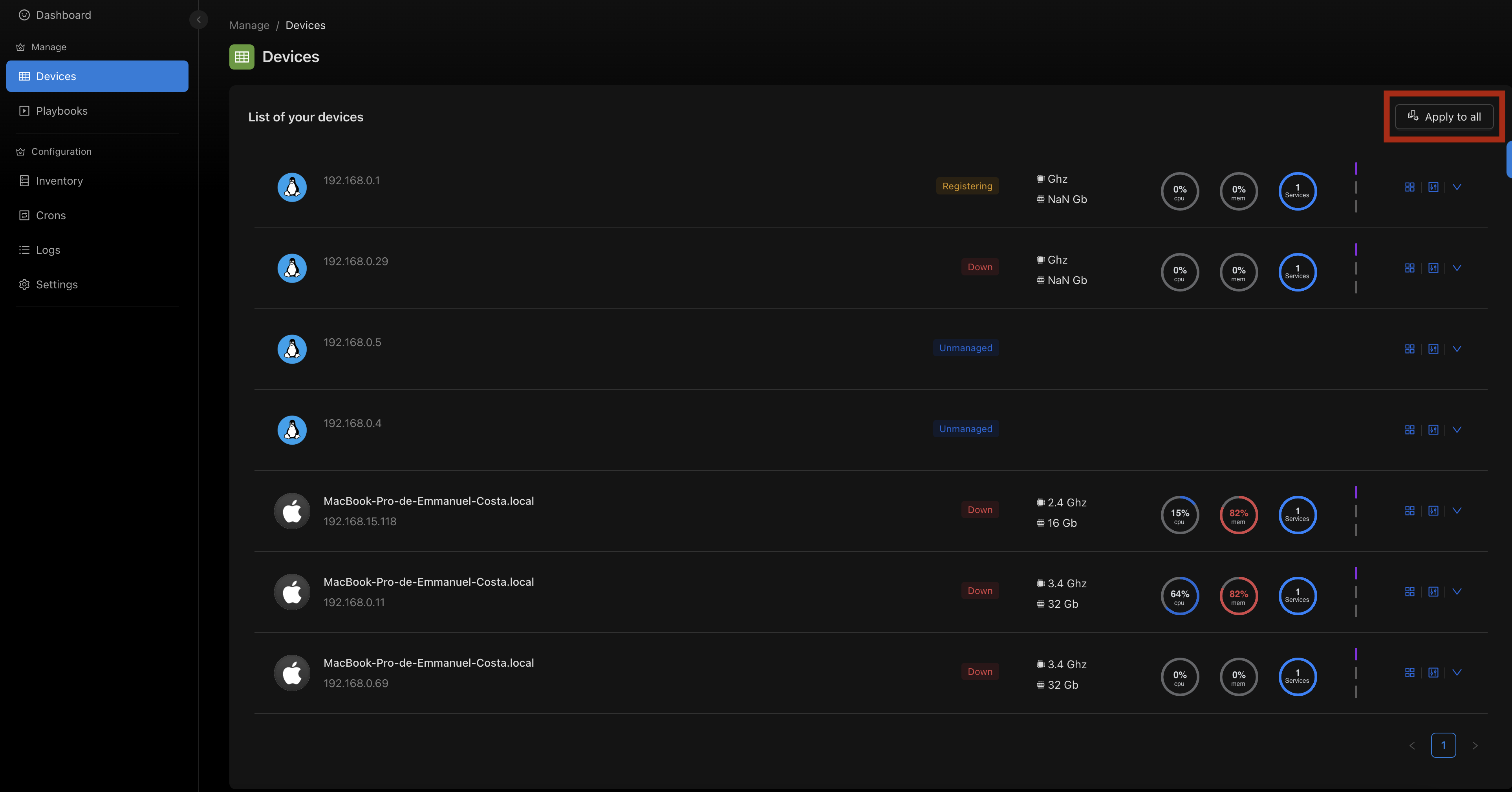
Task: Click the 16 Gb memory value
Action: click(x=1062, y=523)
